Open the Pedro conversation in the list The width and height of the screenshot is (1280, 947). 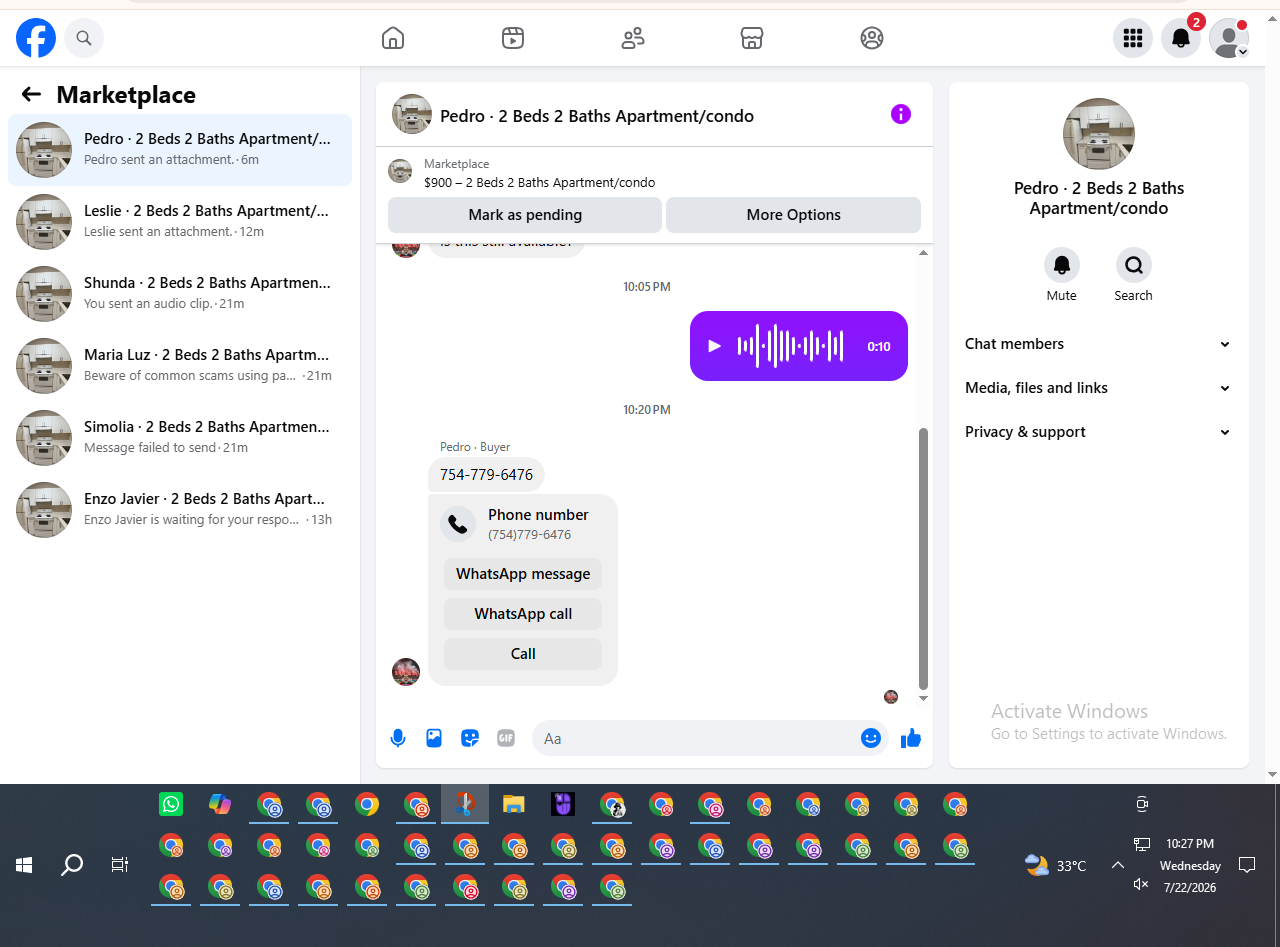tap(180, 150)
